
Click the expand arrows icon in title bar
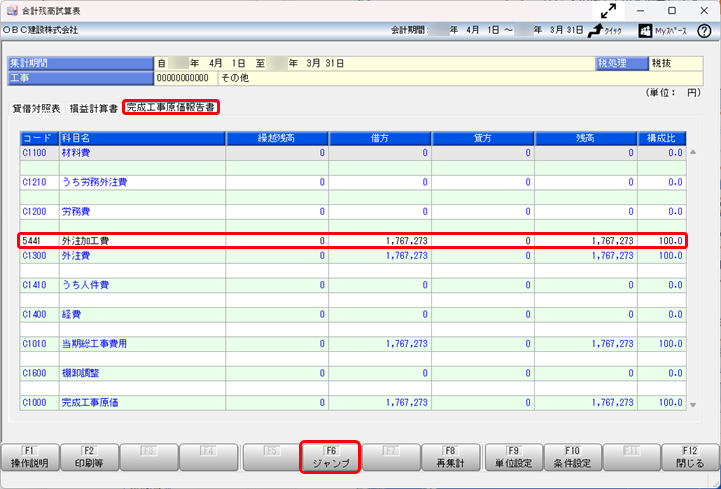click(x=607, y=11)
